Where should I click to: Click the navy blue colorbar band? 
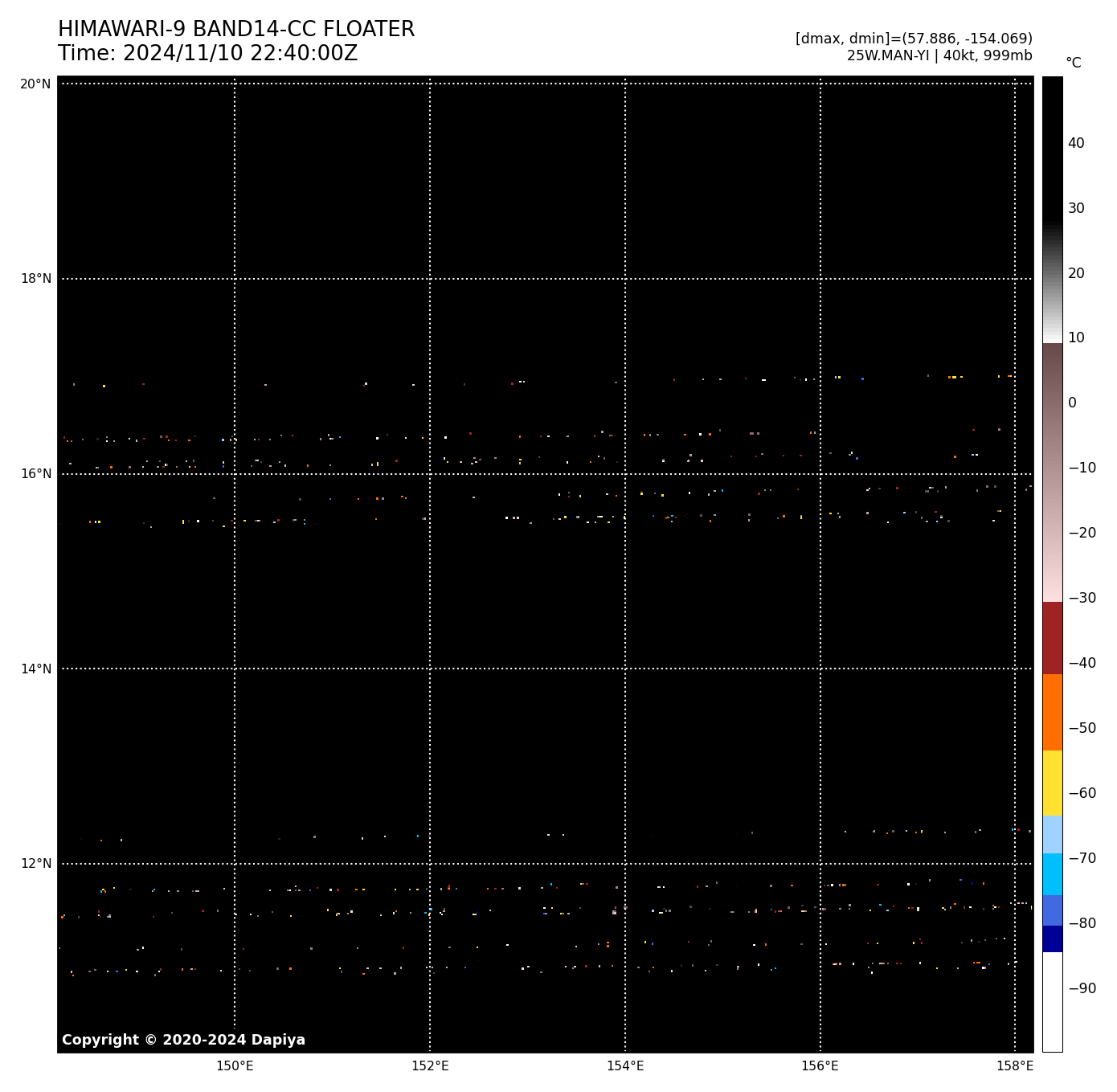pos(1052,939)
